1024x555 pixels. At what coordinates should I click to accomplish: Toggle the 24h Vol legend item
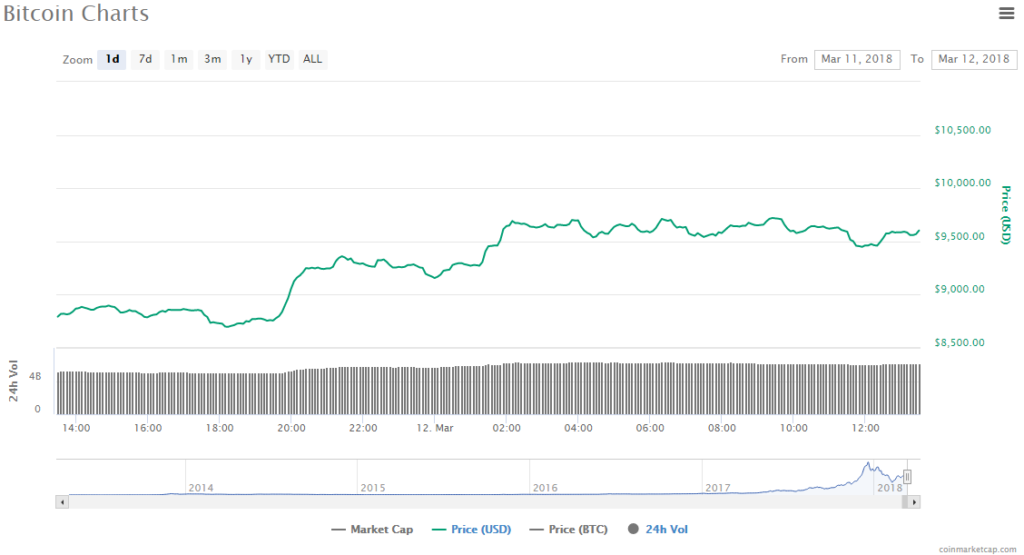pos(658,529)
